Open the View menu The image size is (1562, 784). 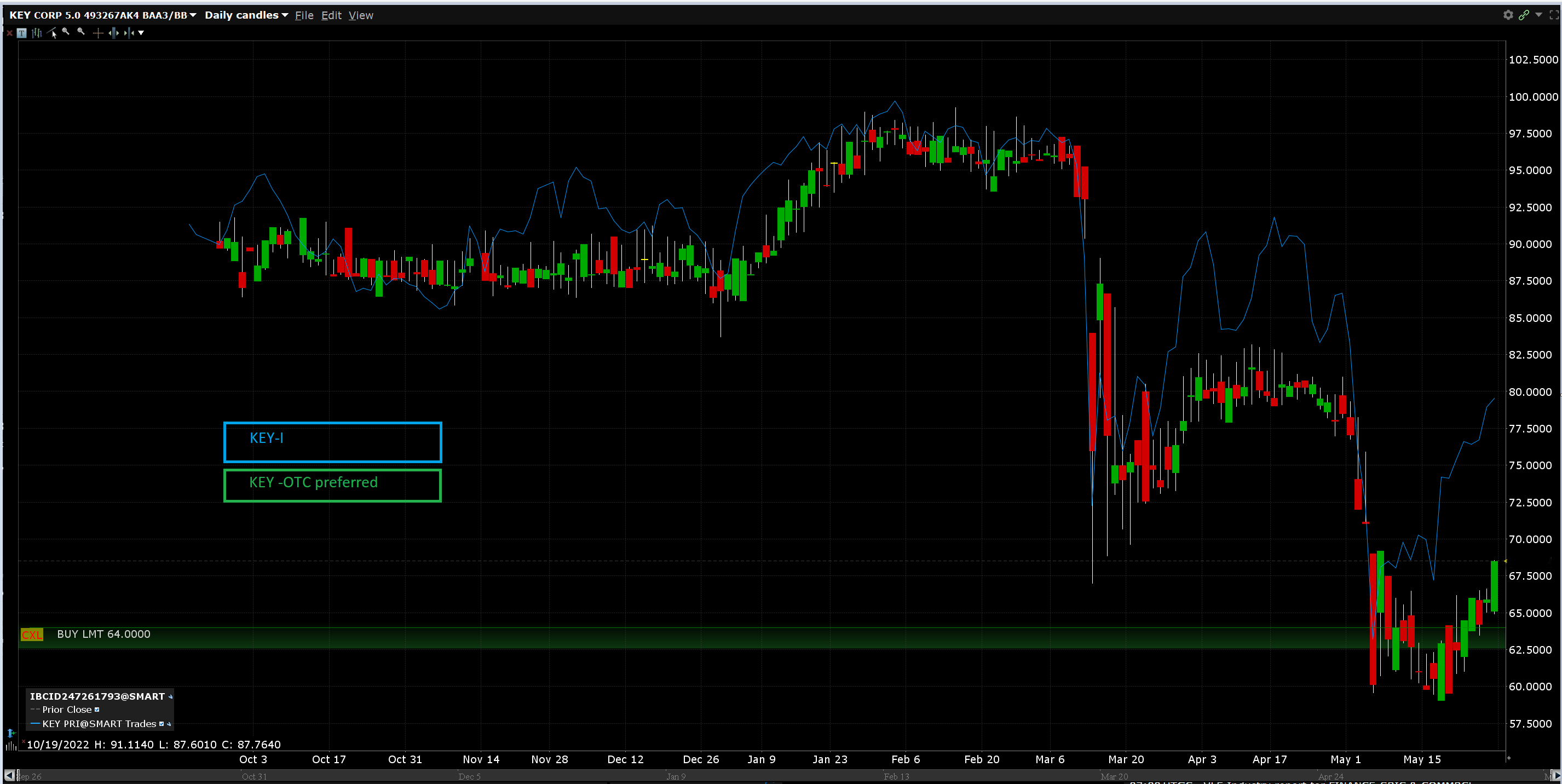(x=361, y=15)
